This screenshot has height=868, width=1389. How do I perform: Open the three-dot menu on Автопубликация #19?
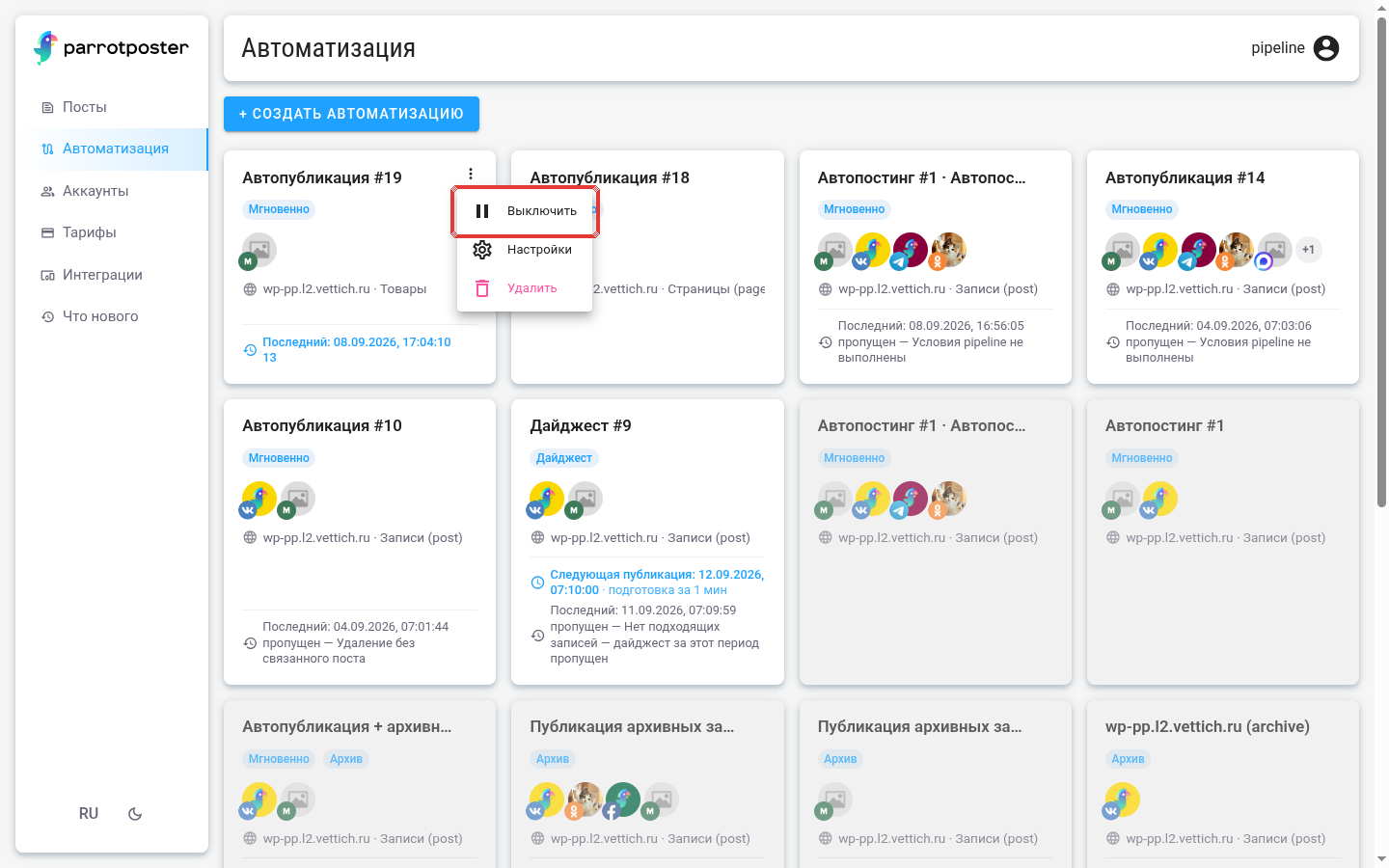[x=471, y=175]
